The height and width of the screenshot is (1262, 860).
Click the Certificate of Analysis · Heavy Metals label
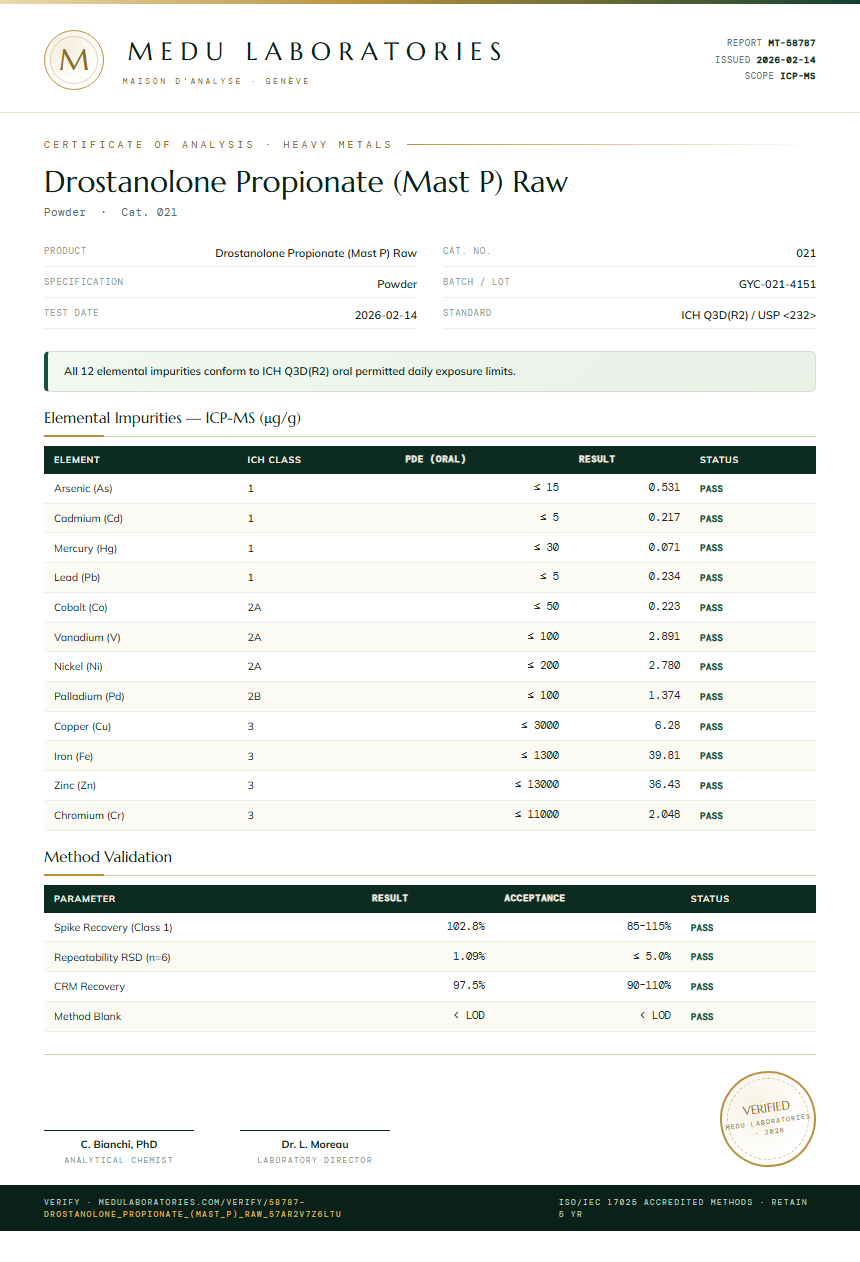pyautogui.click(x=218, y=145)
